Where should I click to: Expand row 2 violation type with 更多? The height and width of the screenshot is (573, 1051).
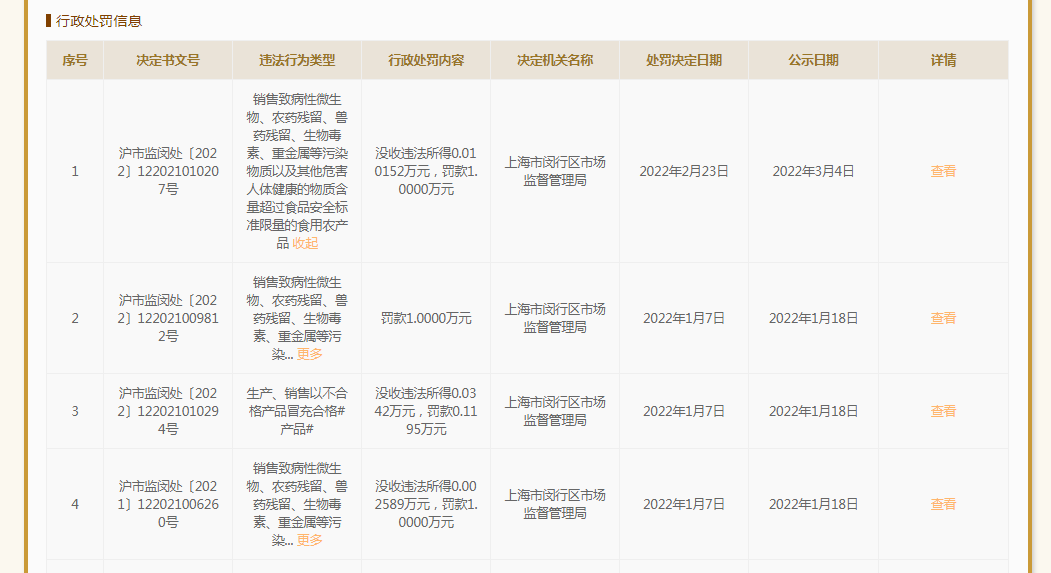pos(310,354)
